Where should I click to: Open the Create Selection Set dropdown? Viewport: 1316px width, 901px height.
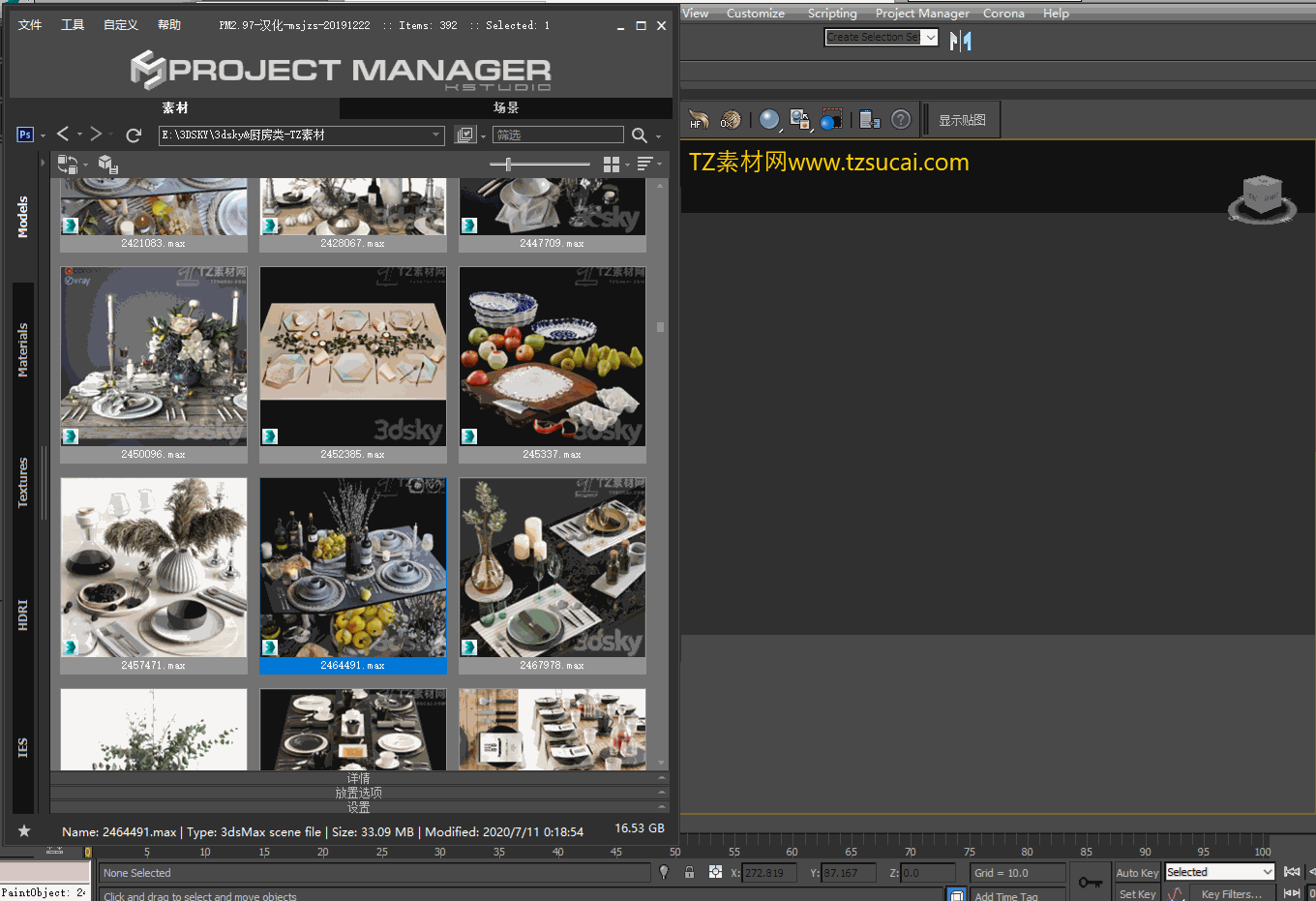pos(930,37)
